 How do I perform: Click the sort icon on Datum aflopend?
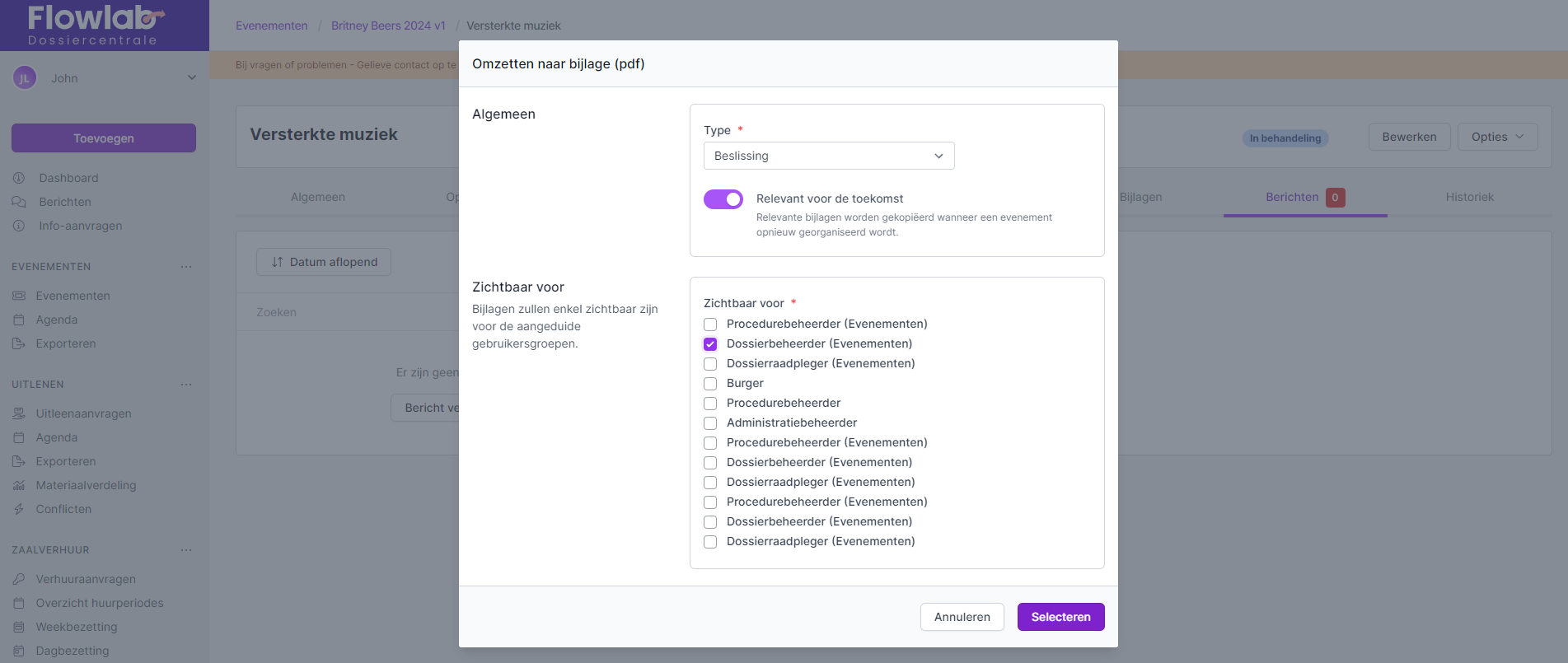[277, 262]
